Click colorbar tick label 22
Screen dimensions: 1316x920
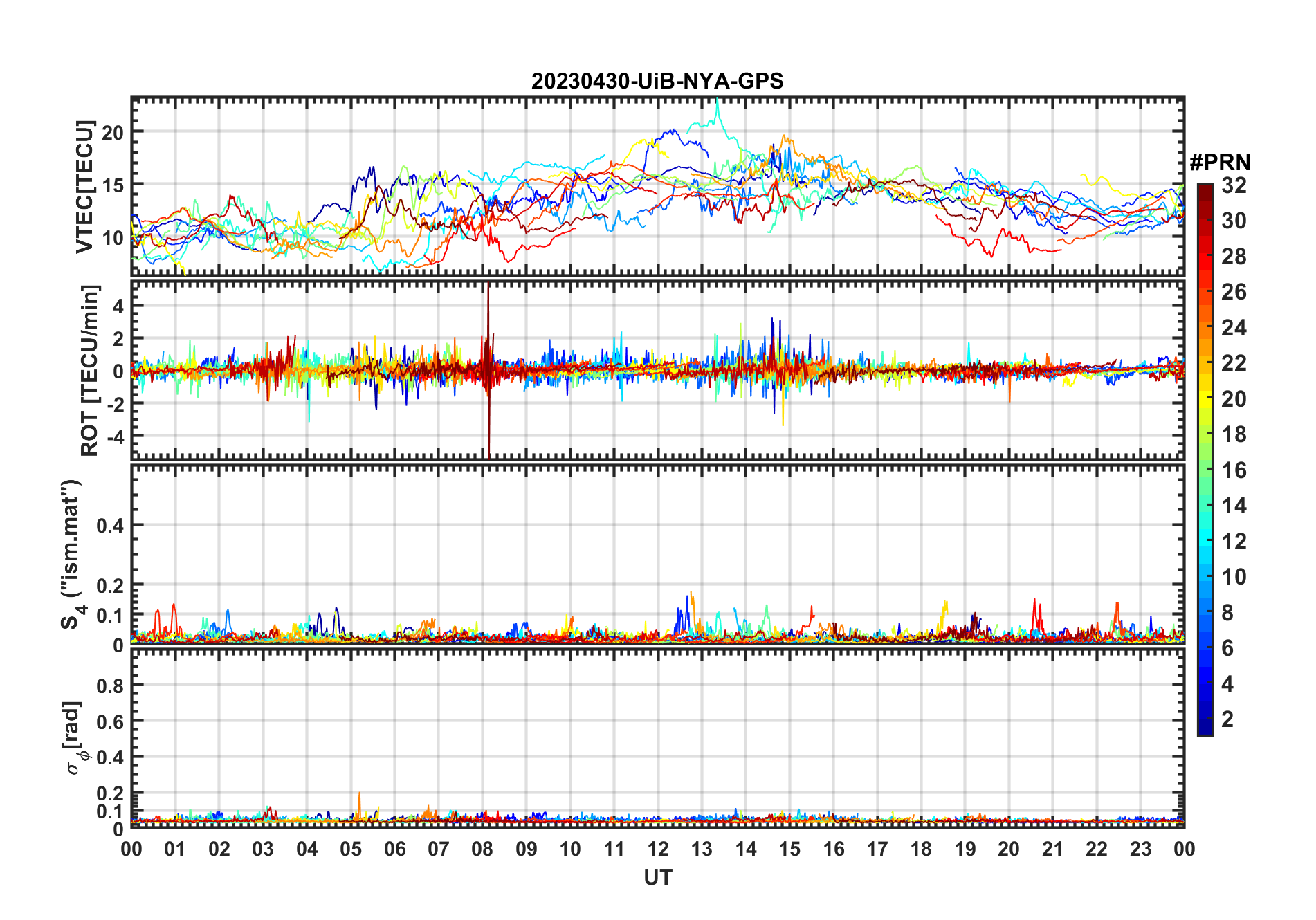click(1234, 363)
